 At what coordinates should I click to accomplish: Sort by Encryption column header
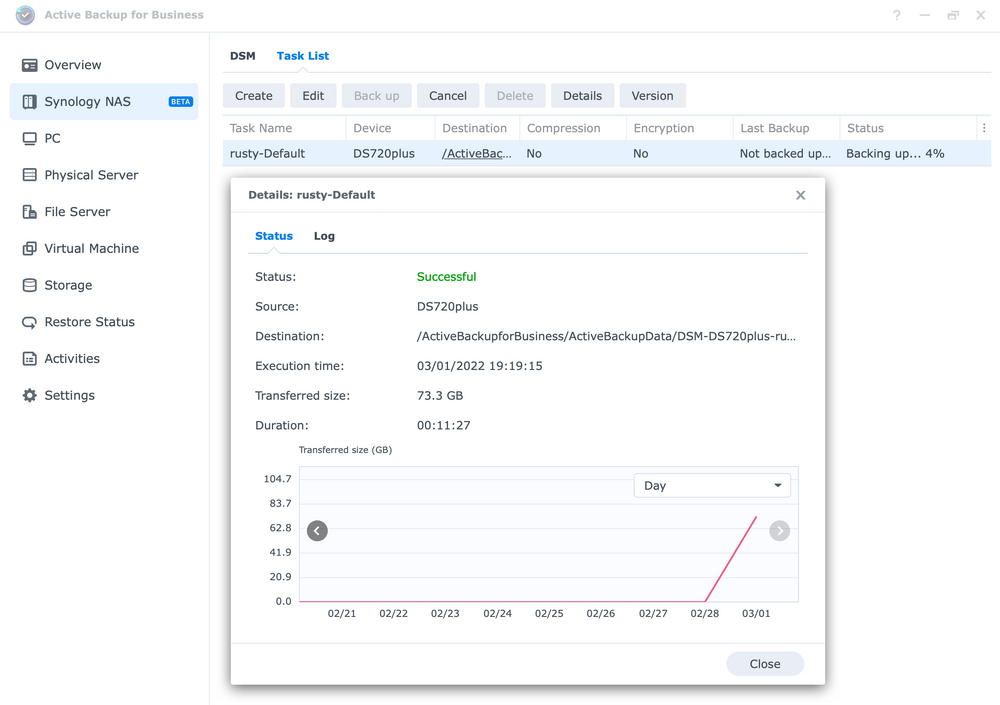coord(679,128)
